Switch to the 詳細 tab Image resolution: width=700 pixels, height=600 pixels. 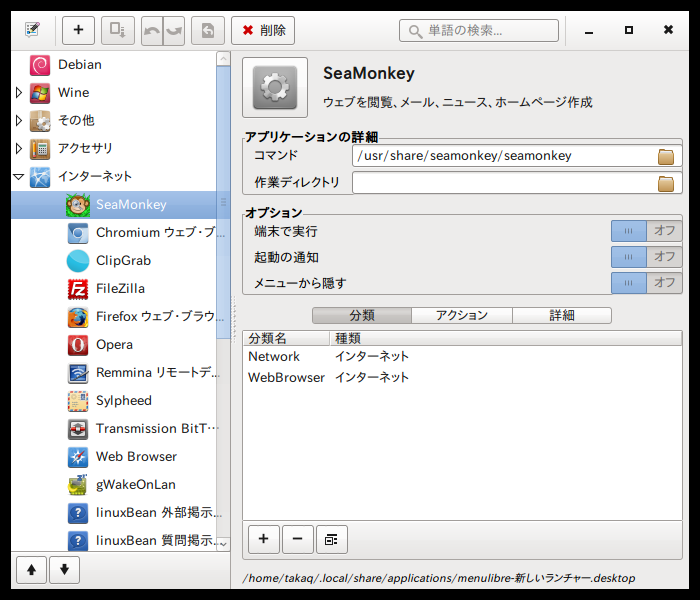tap(562, 315)
